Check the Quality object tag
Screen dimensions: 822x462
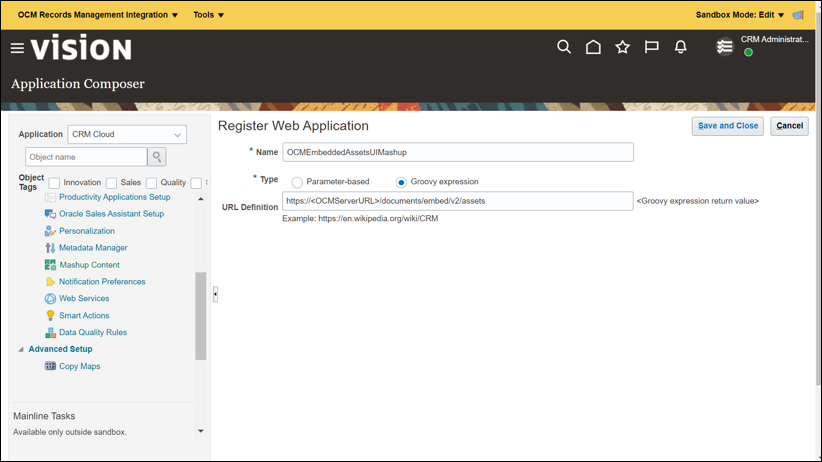[x=152, y=183]
